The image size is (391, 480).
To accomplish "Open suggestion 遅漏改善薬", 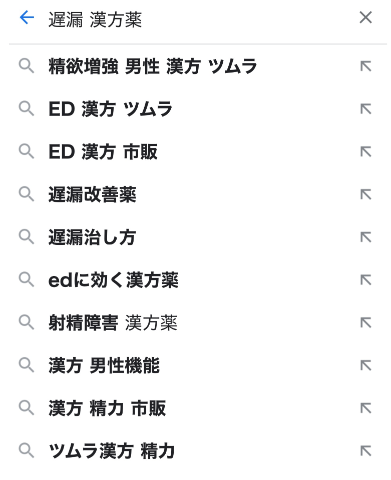I will 195,194.
